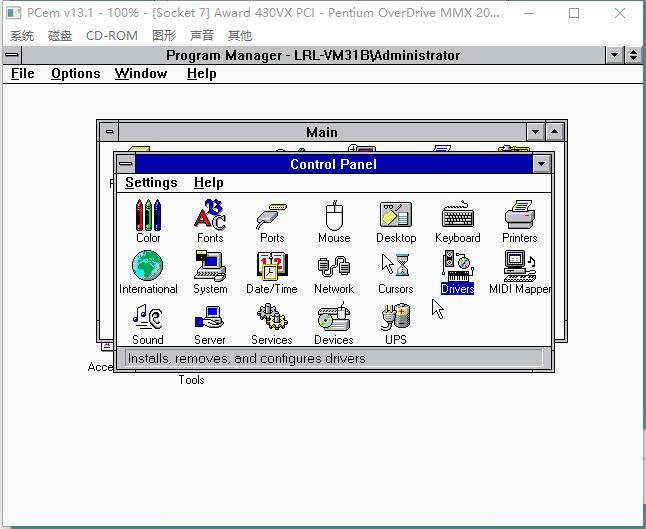Open the Fonts icon
The image size is (646, 529).
[x=210, y=221]
